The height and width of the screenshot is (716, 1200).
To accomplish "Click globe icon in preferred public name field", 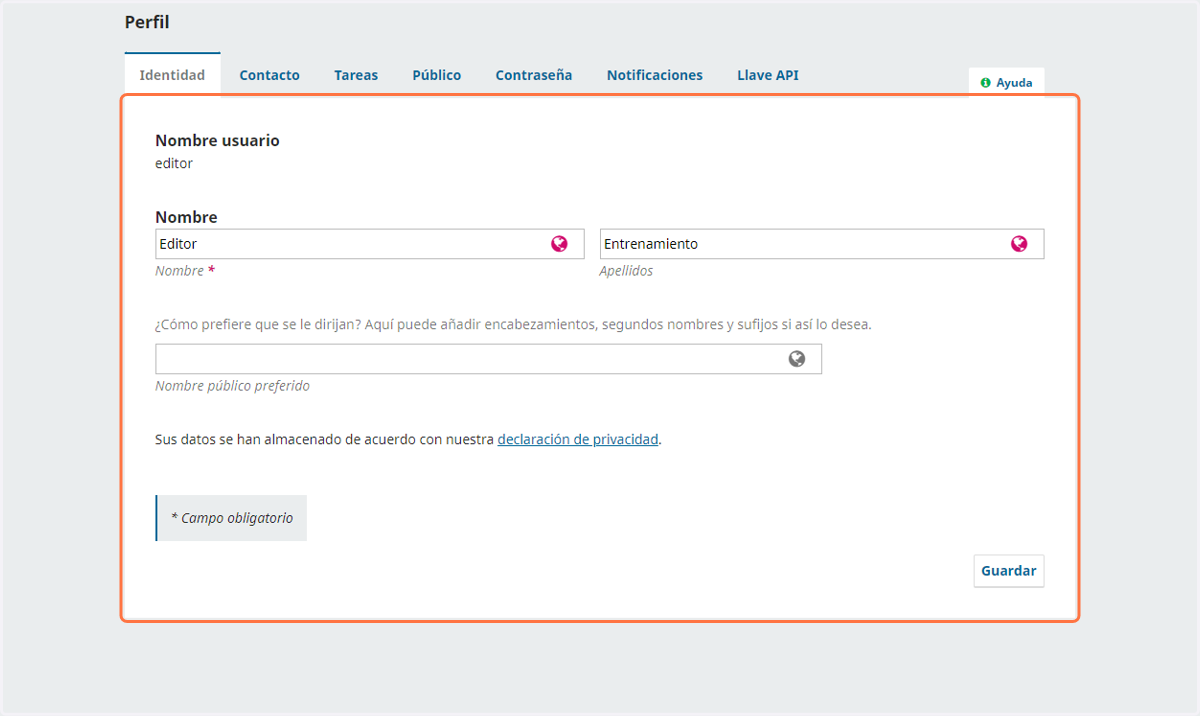I will [x=797, y=359].
